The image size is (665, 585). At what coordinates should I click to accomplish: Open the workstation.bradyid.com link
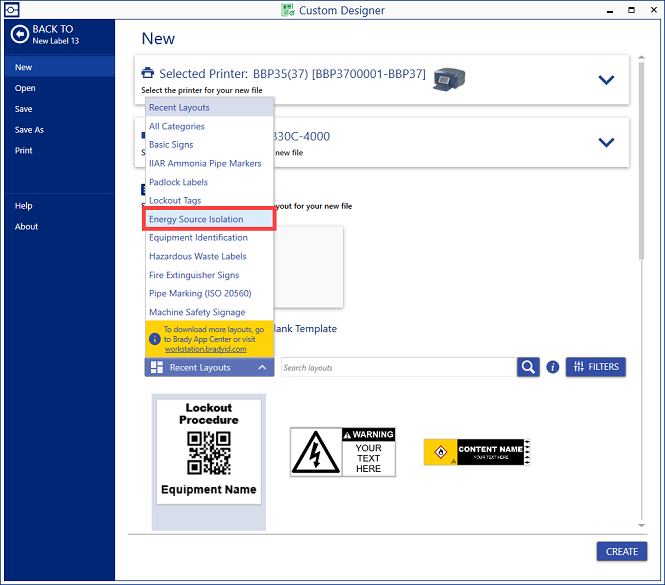point(206,349)
